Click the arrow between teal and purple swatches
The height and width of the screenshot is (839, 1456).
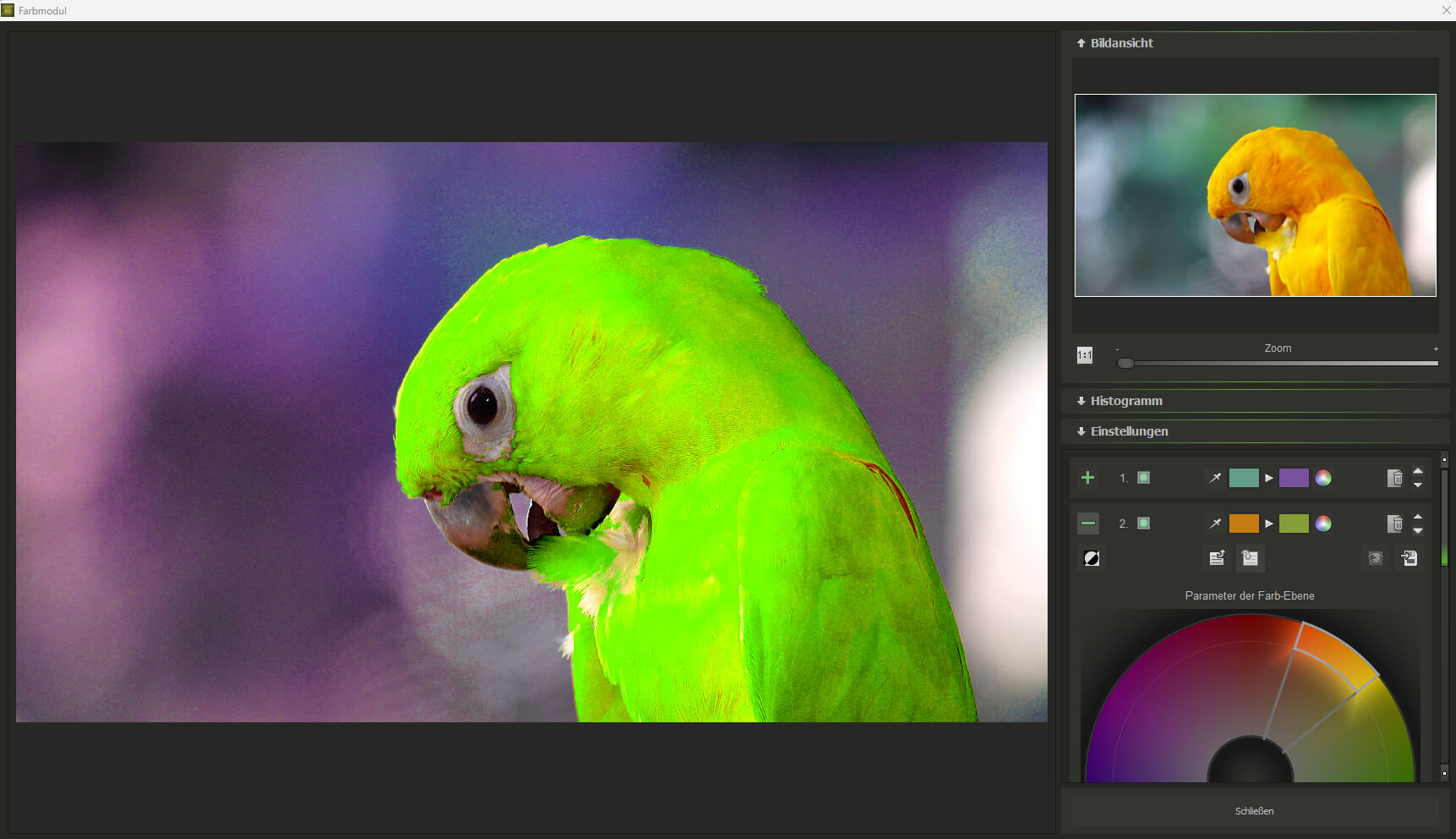coord(1269,478)
